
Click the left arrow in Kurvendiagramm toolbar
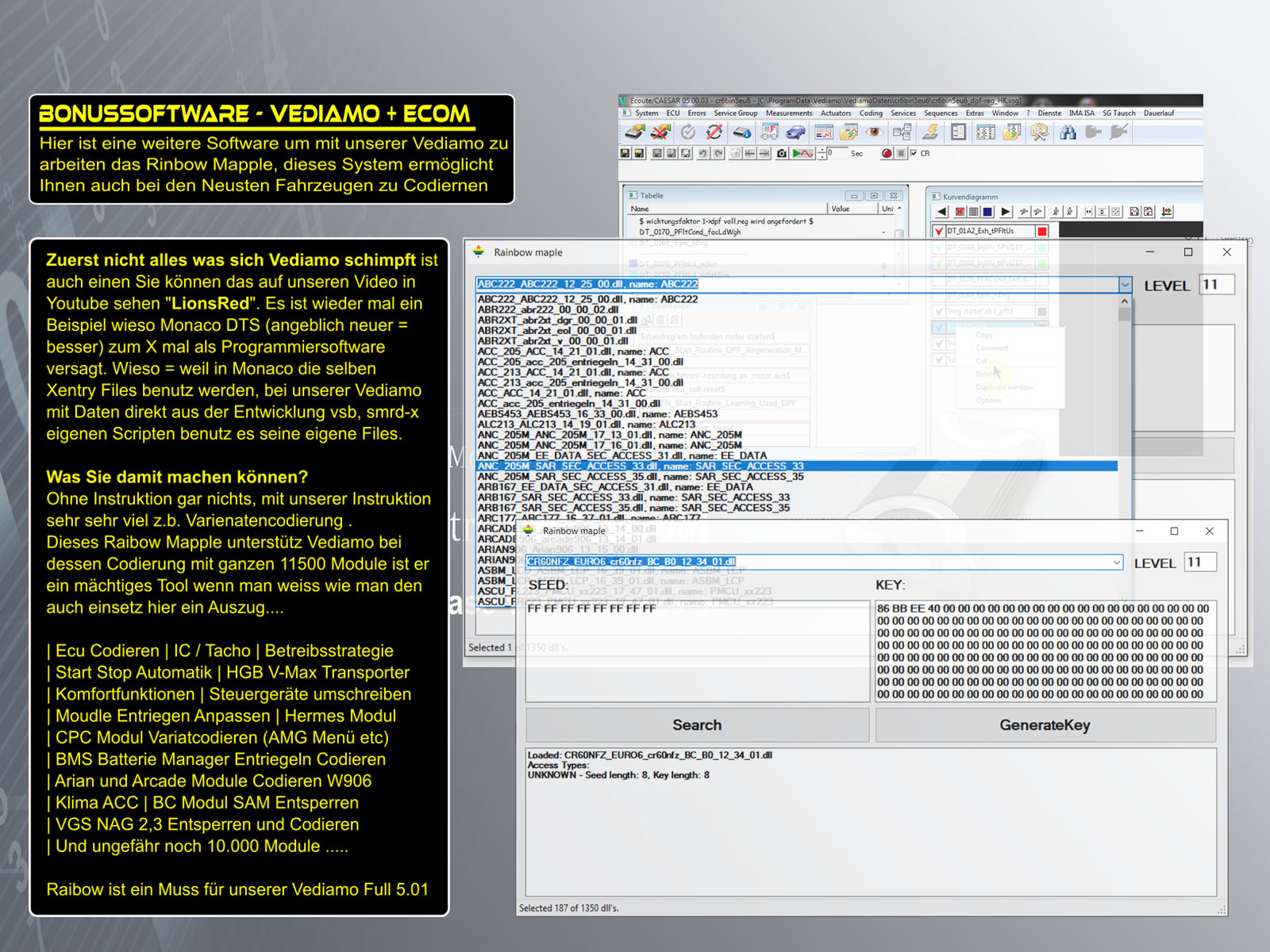tap(941, 212)
